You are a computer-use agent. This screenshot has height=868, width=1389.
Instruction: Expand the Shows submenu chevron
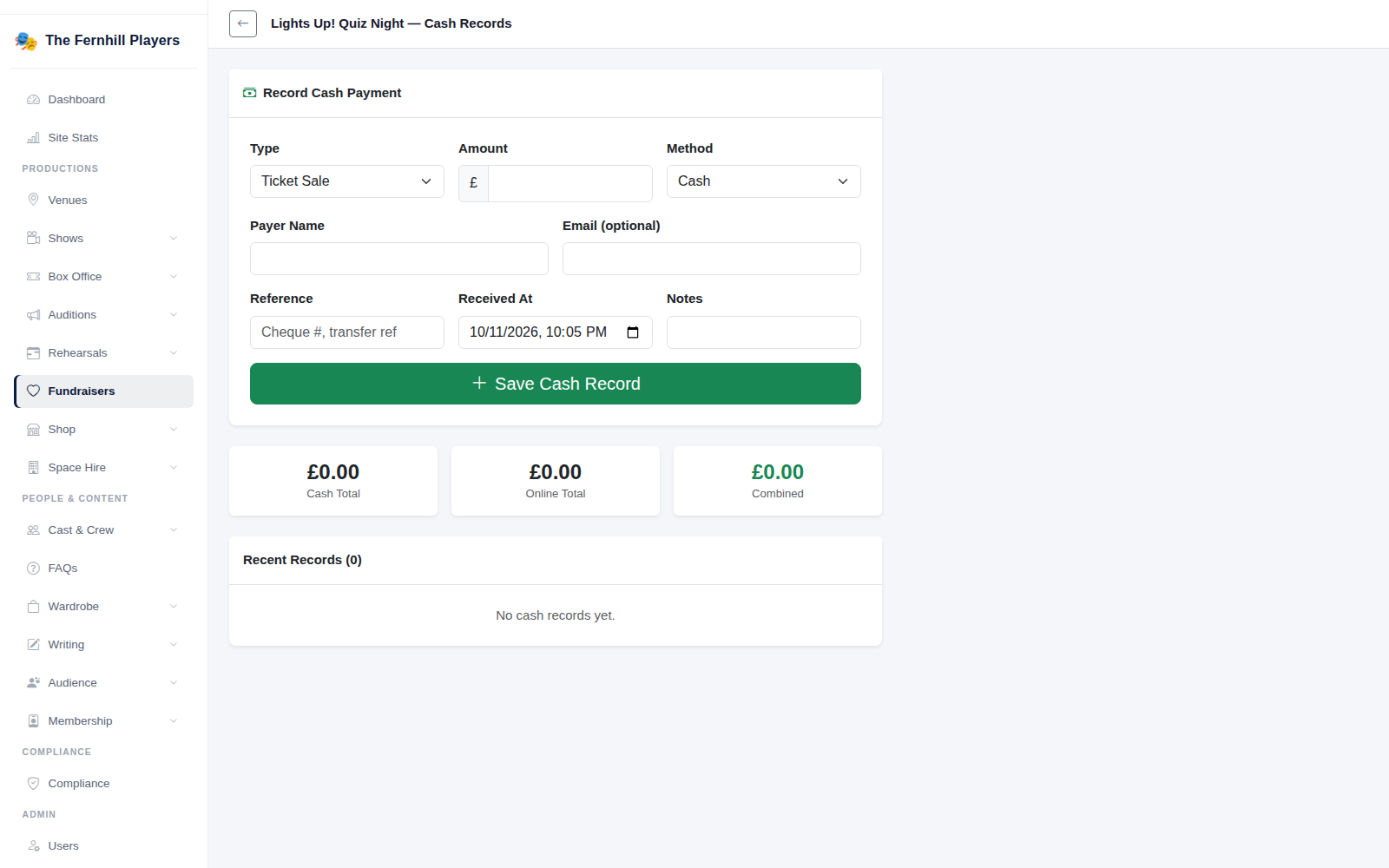coord(174,239)
